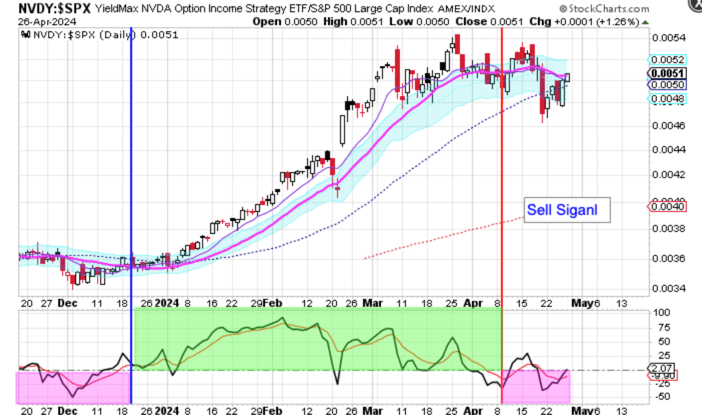Click the pink shaded zone at lower left
Screen dimensions: 702x415
(x=70, y=386)
